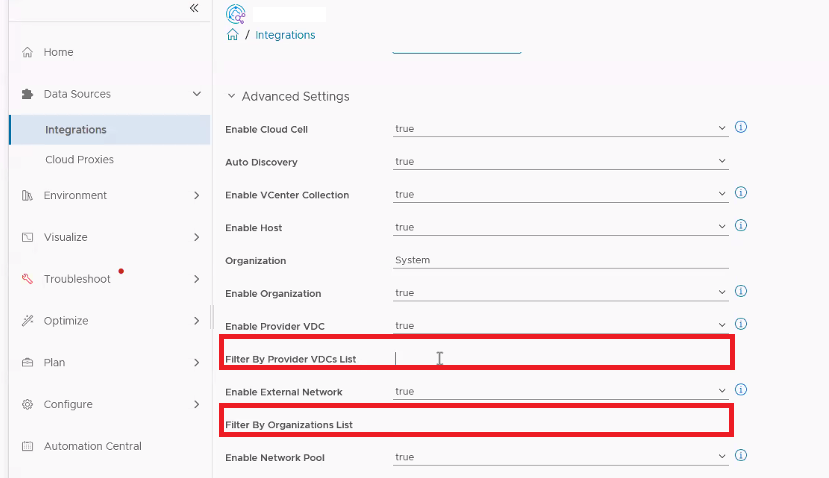Click info icon beside Enable Organization
Screen dimensions: 829x478
741,292
